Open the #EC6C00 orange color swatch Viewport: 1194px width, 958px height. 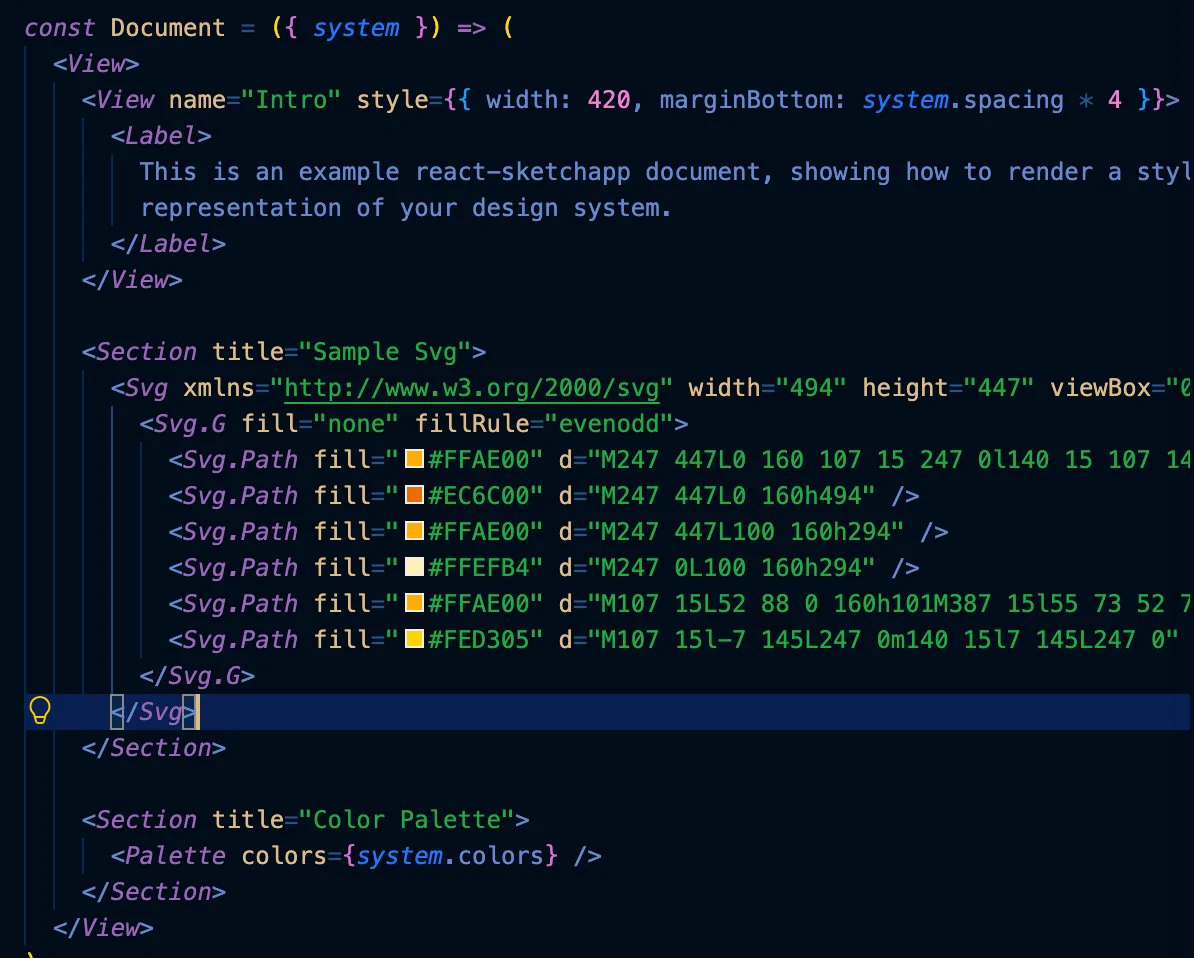click(x=414, y=495)
